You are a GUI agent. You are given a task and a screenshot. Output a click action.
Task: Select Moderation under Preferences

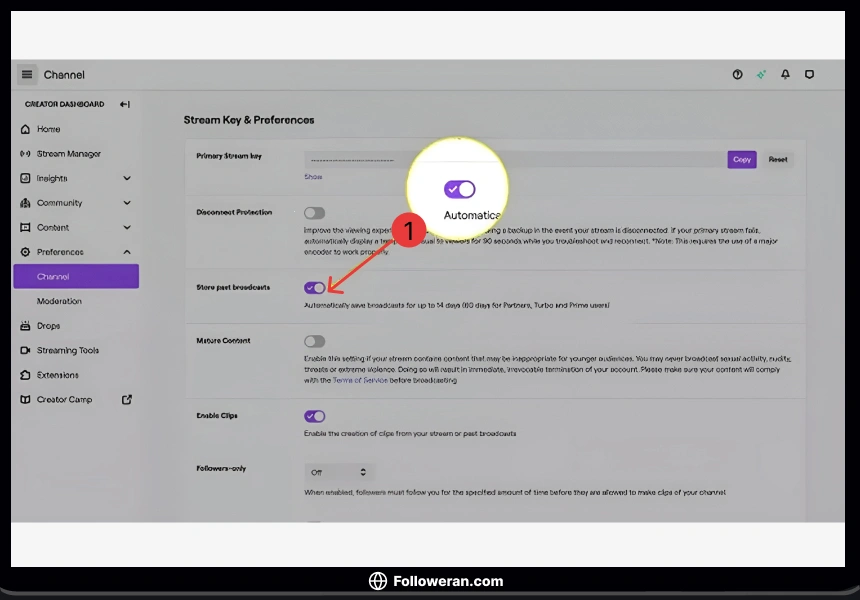click(x=59, y=301)
